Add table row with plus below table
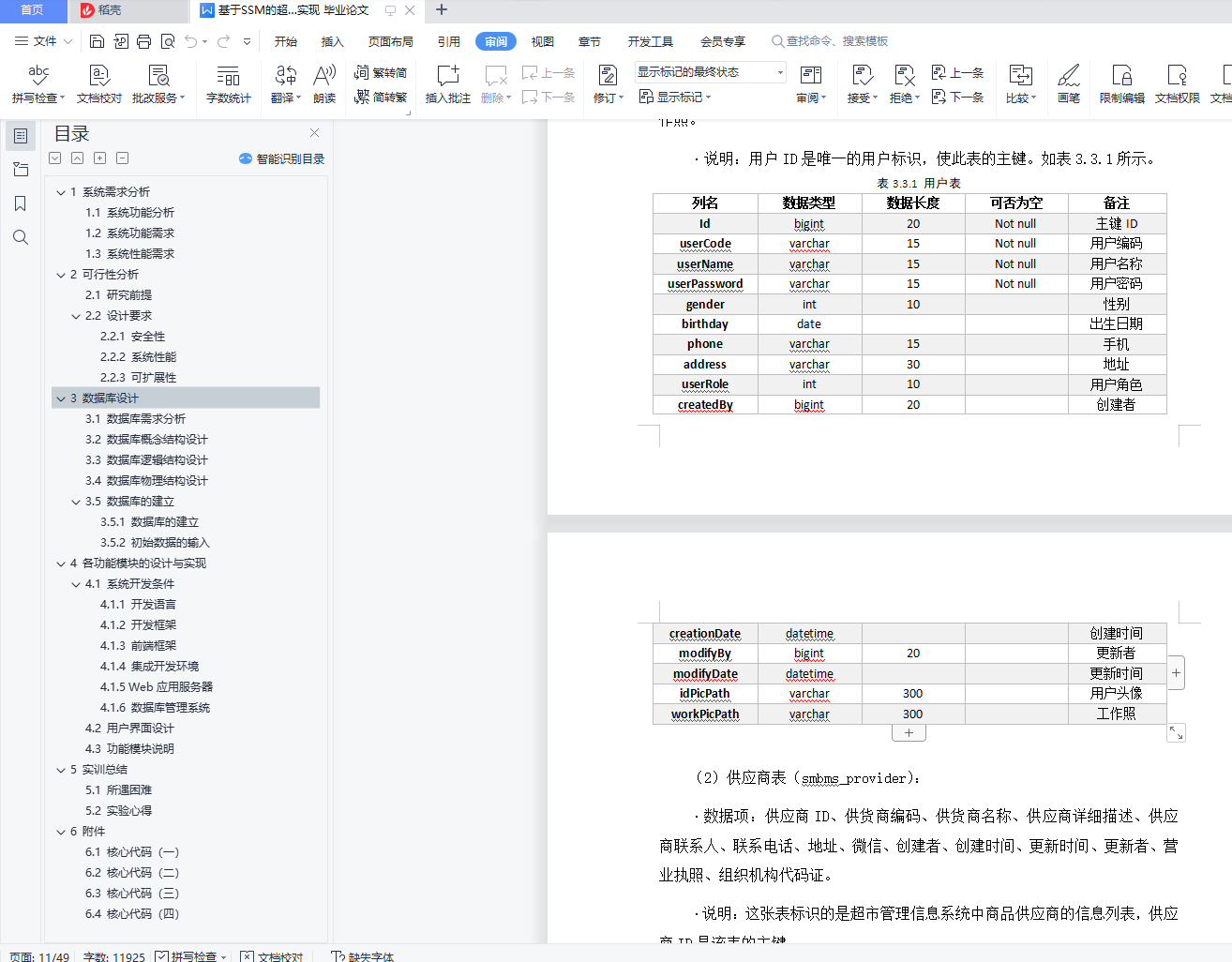This screenshot has width=1232, height=962. 909,733
